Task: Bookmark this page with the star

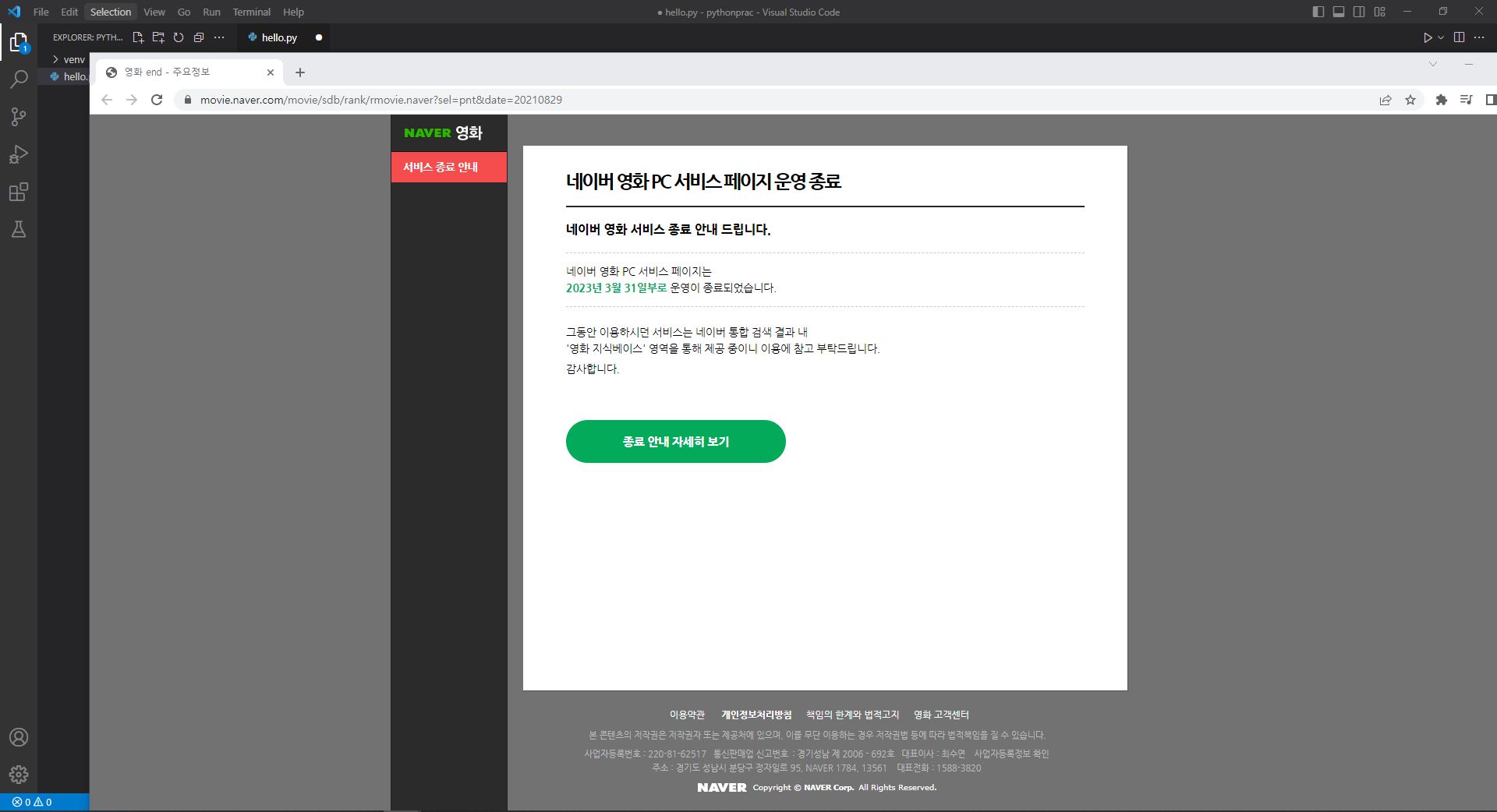Action: point(1410,100)
